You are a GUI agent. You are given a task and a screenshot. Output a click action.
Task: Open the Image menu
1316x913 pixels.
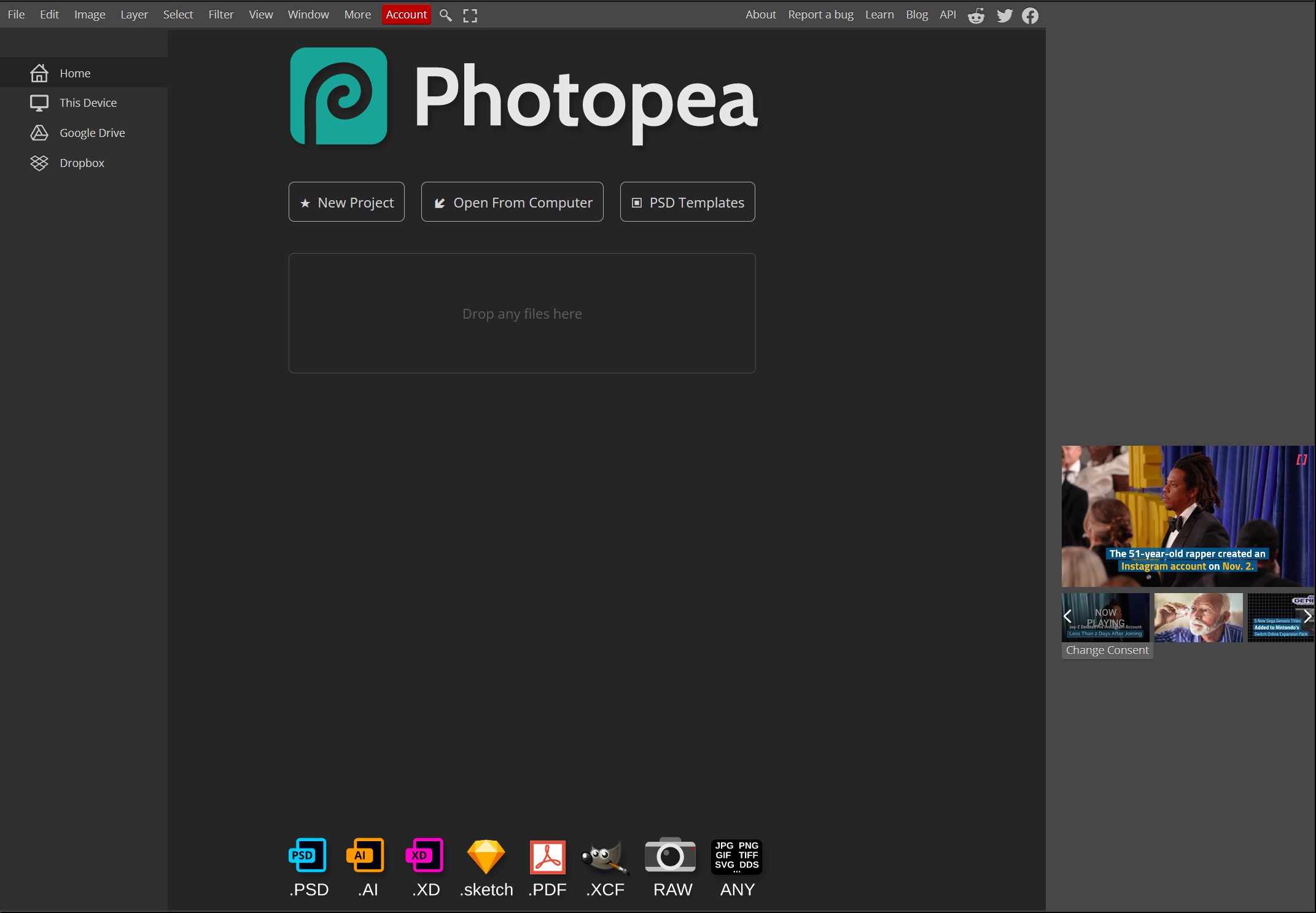click(x=89, y=14)
